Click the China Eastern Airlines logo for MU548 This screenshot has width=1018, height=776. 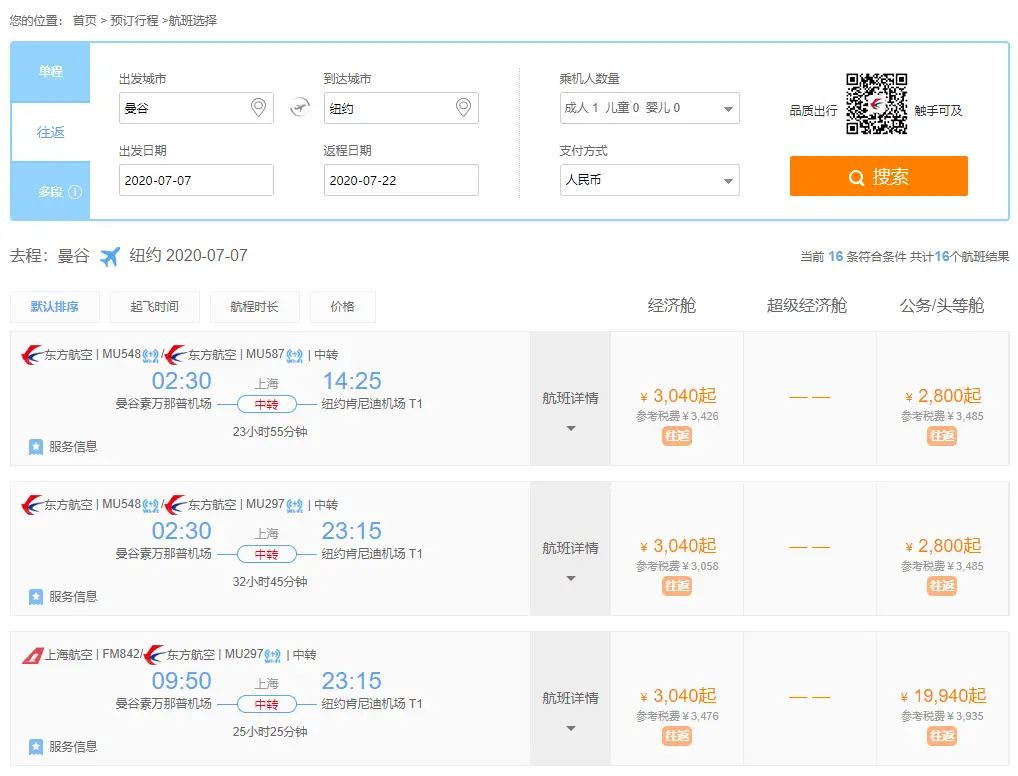30,354
